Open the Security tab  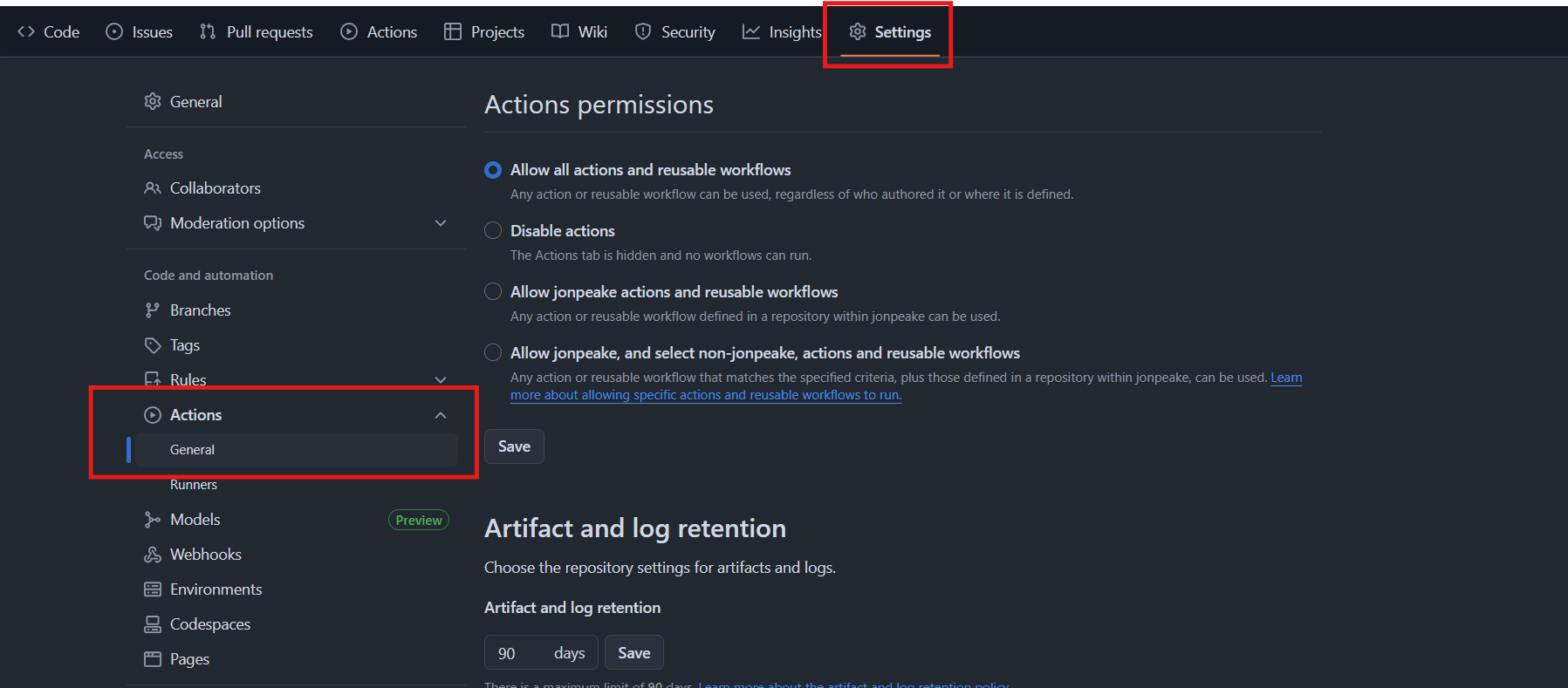click(675, 32)
